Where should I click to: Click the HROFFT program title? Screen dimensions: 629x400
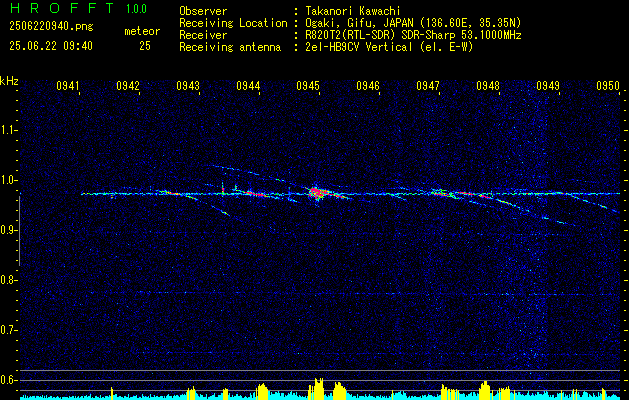click(x=62, y=8)
